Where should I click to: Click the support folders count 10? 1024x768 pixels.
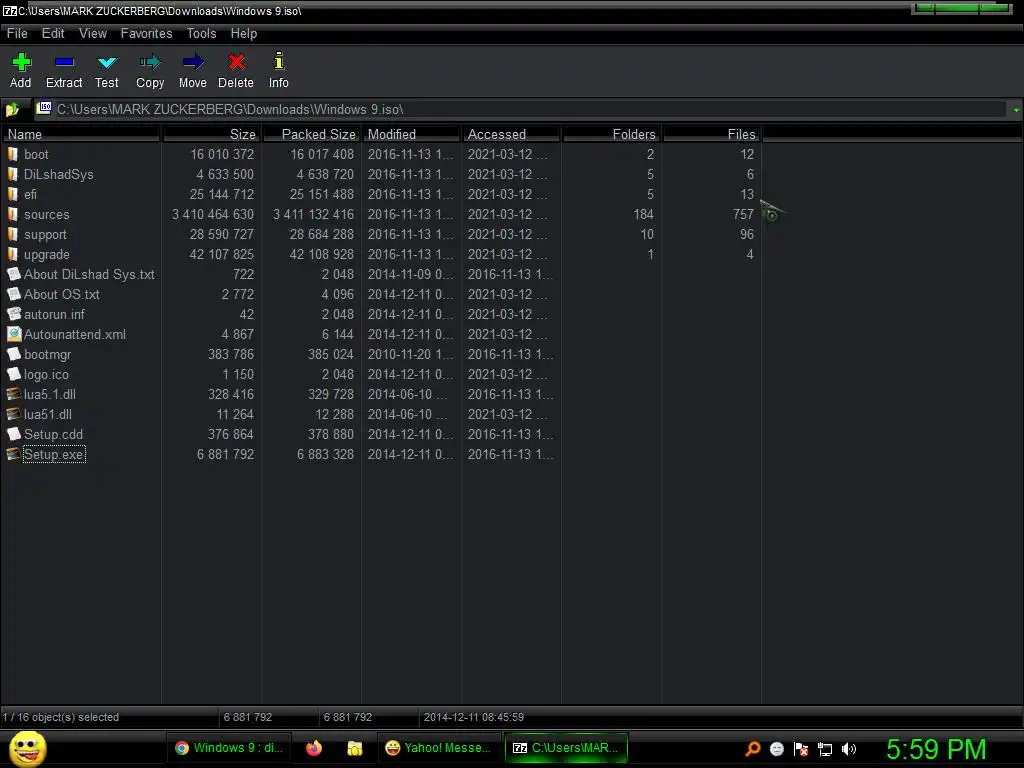[647, 234]
